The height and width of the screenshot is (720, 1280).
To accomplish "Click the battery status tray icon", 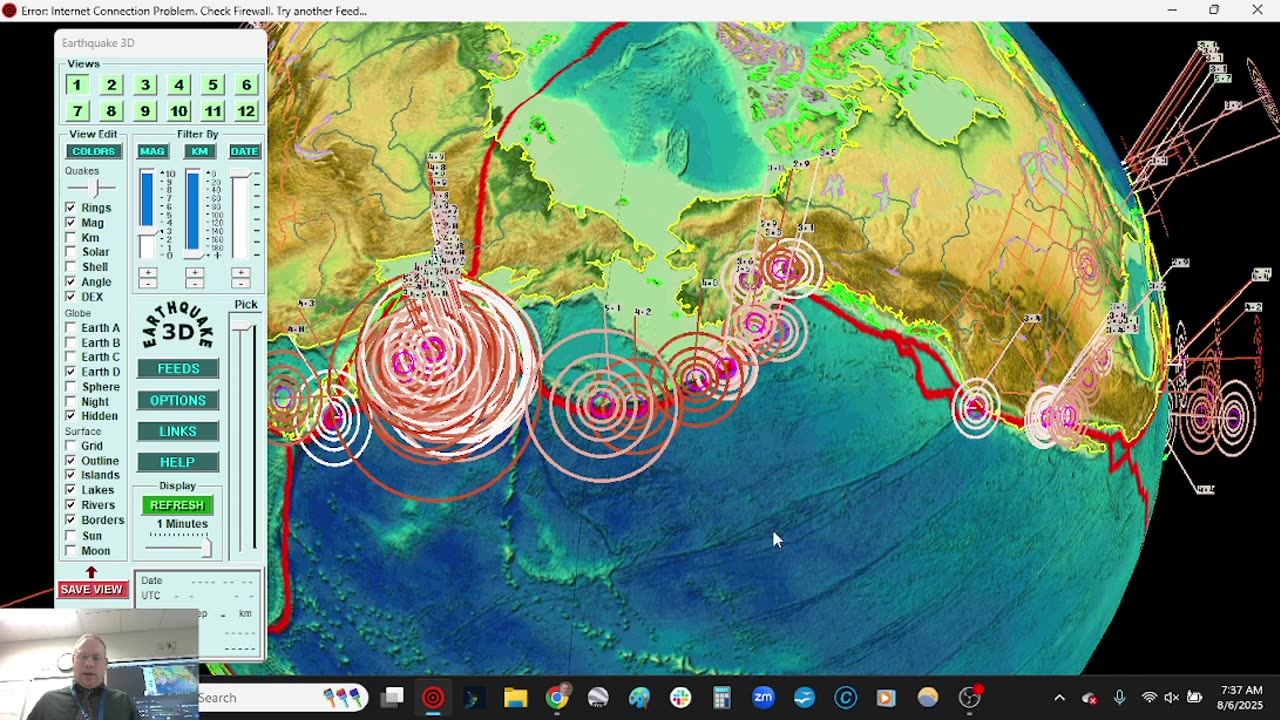I will pyautogui.click(x=1194, y=697).
